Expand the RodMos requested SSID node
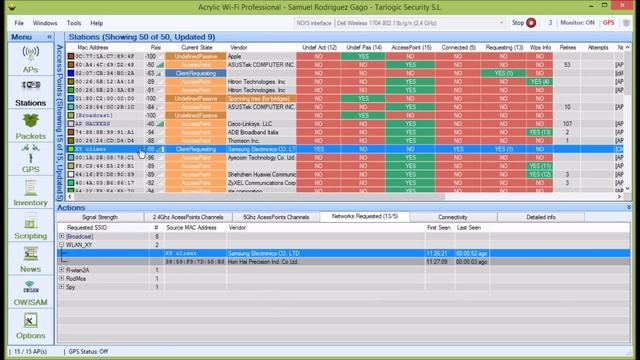Image resolution: width=640 pixels, height=360 pixels. 62,278
